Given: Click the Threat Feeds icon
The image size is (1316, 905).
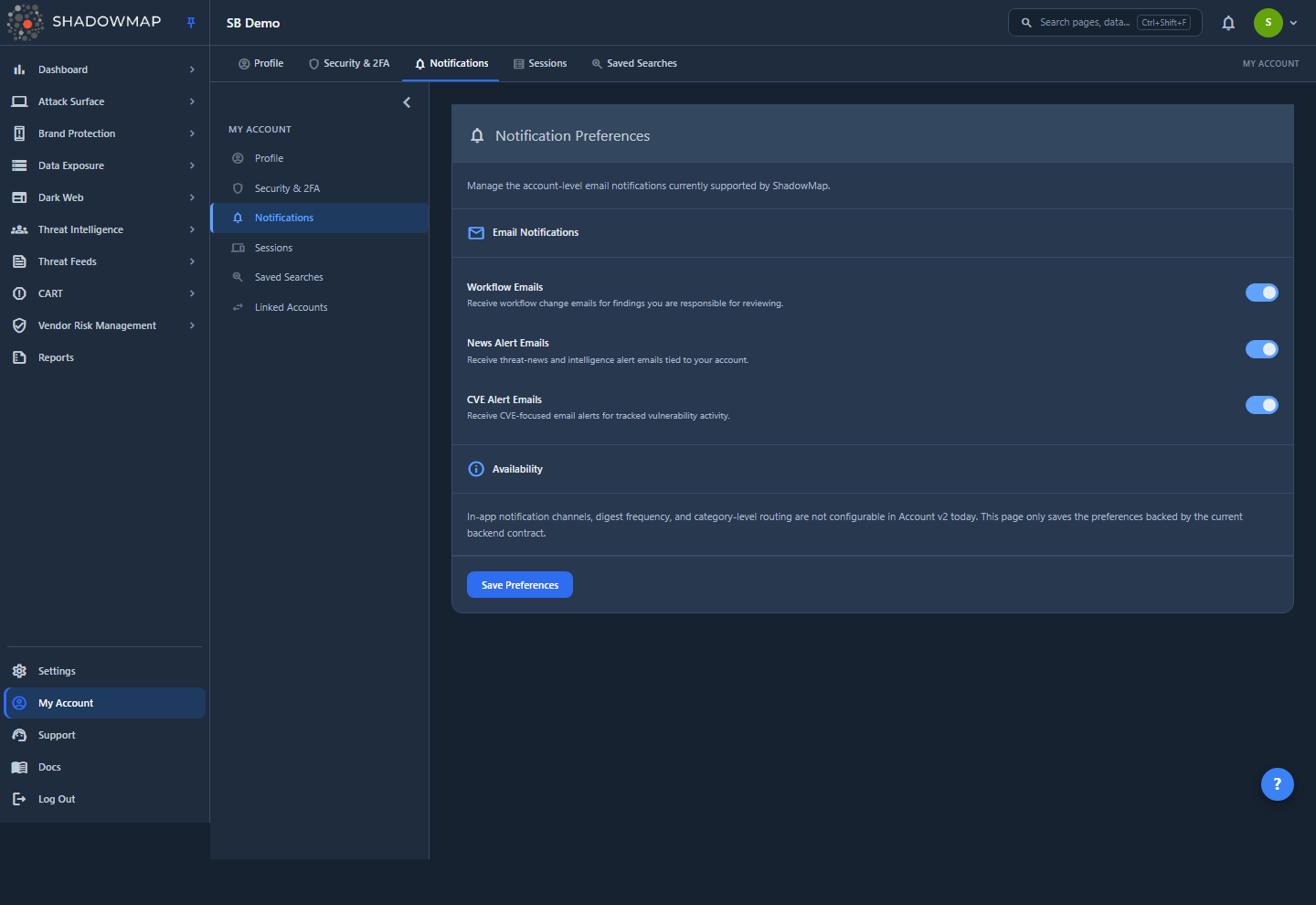Looking at the screenshot, I should click(19, 261).
